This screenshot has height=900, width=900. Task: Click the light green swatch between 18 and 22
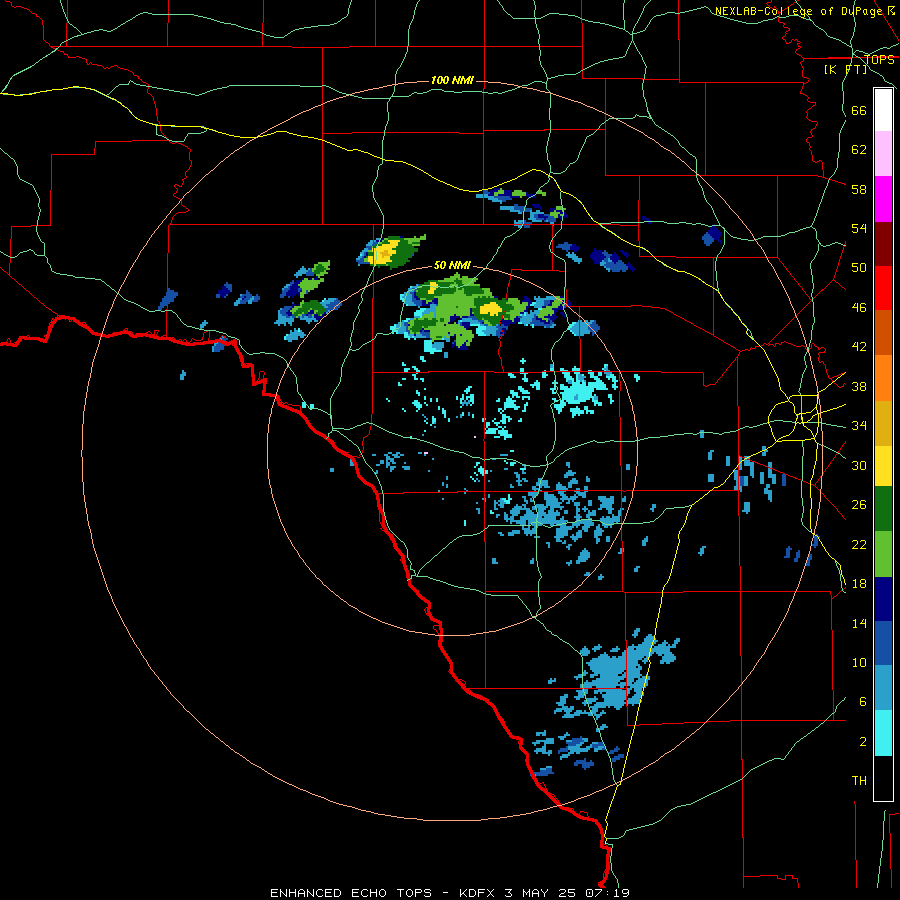[883, 554]
